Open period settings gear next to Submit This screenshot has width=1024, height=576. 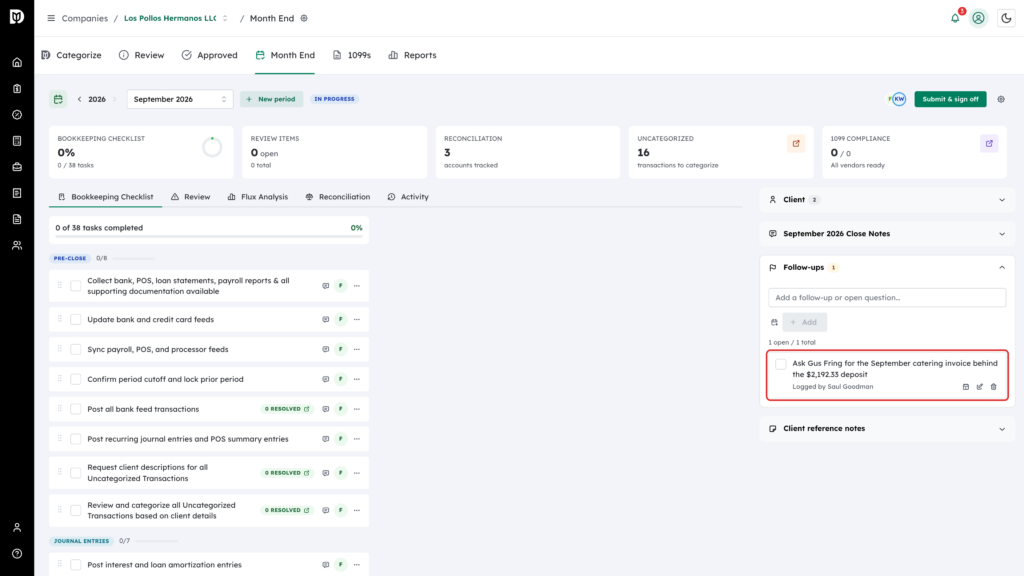tap(1001, 99)
